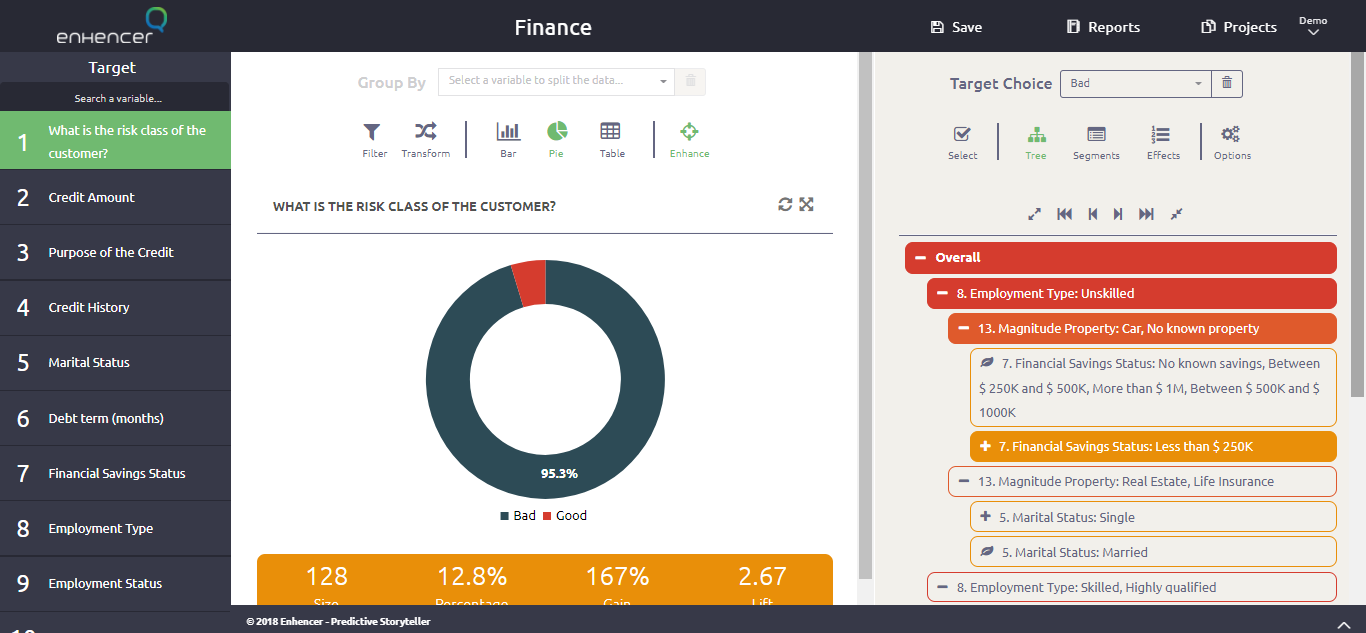
Task: Open the Transform tool
Action: [x=425, y=140]
